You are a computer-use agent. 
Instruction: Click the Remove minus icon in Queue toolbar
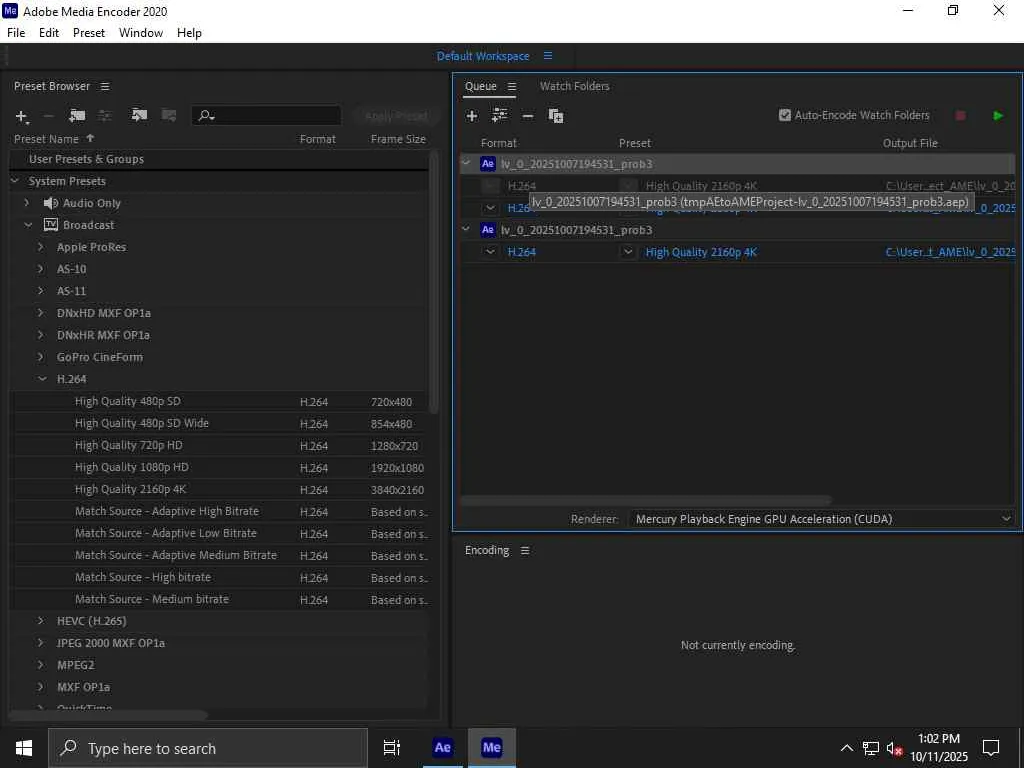pyautogui.click(x=528, y=116)
